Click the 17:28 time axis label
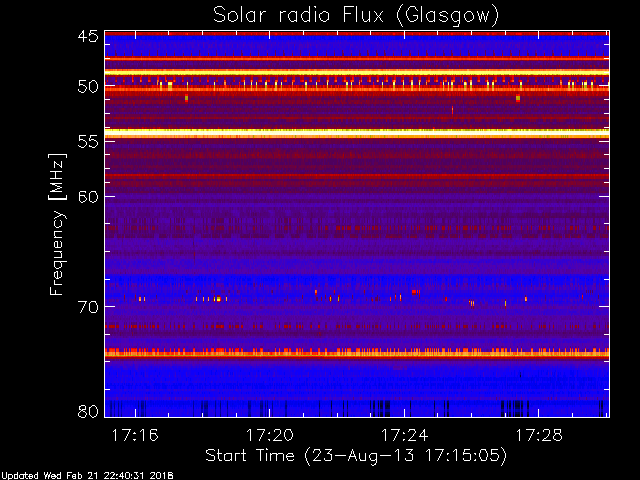The image size is (640, 480). [x=539, y=436]
